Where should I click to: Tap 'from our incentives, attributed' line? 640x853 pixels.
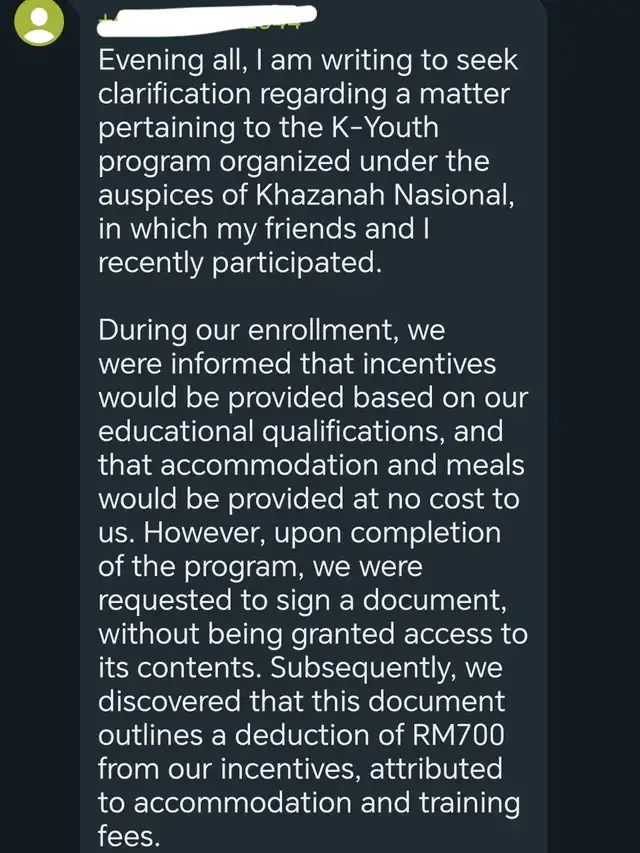(x=300, y=769)
